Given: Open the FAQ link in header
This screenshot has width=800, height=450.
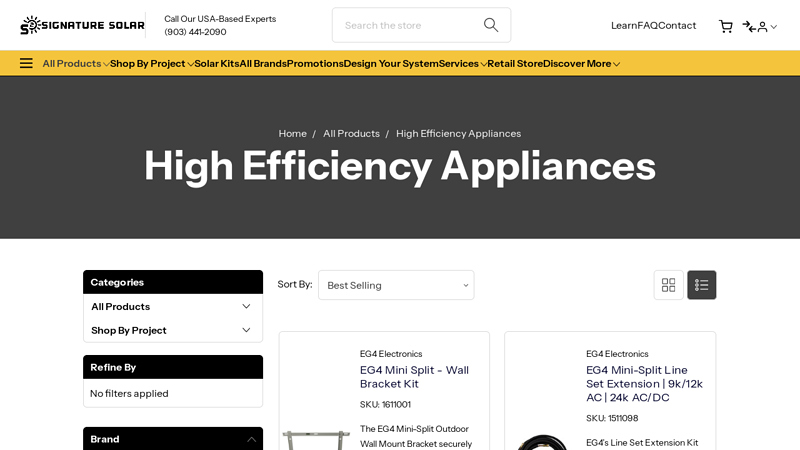Looking at the screenshot, I should point(647,26).
